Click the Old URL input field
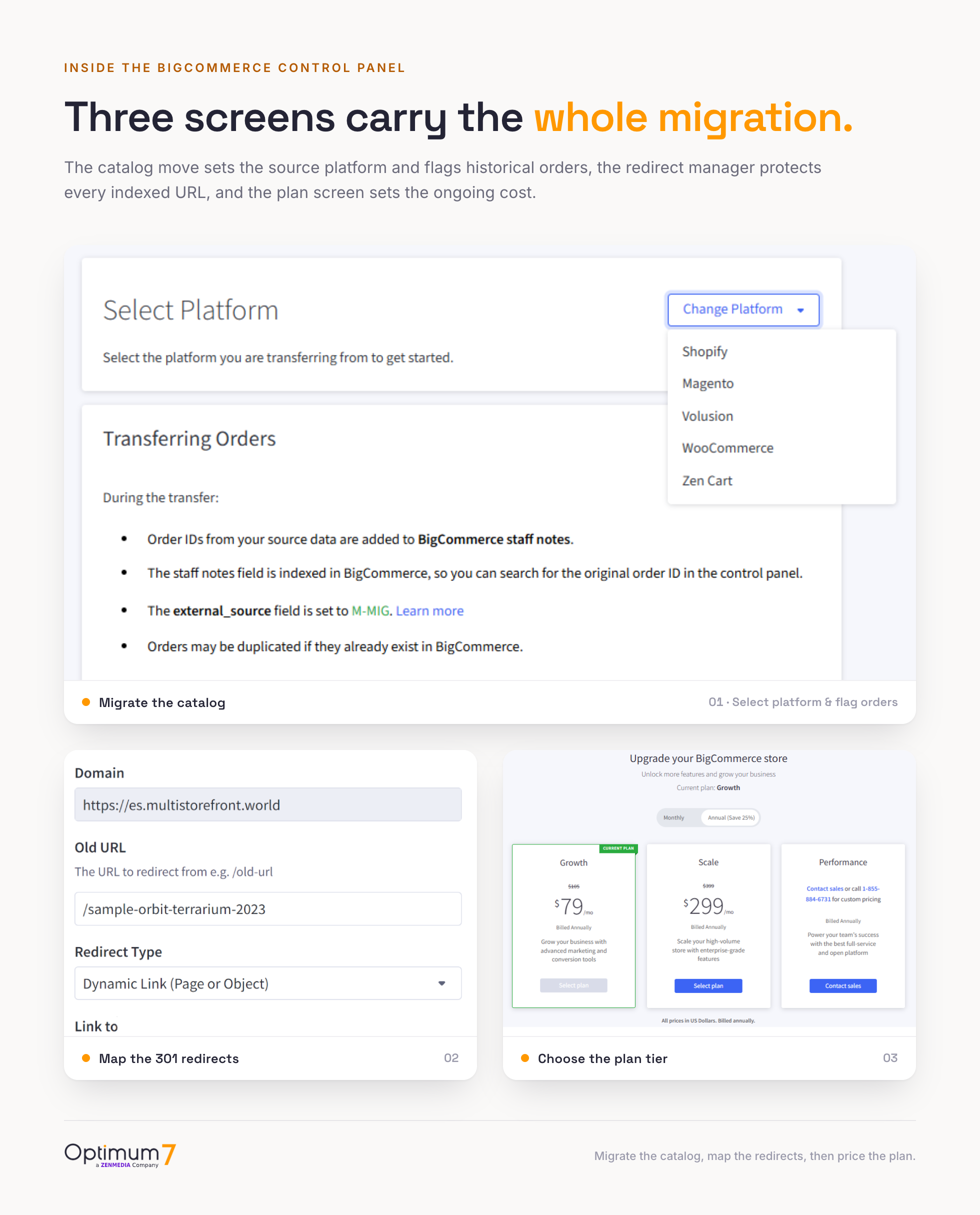 268,909
